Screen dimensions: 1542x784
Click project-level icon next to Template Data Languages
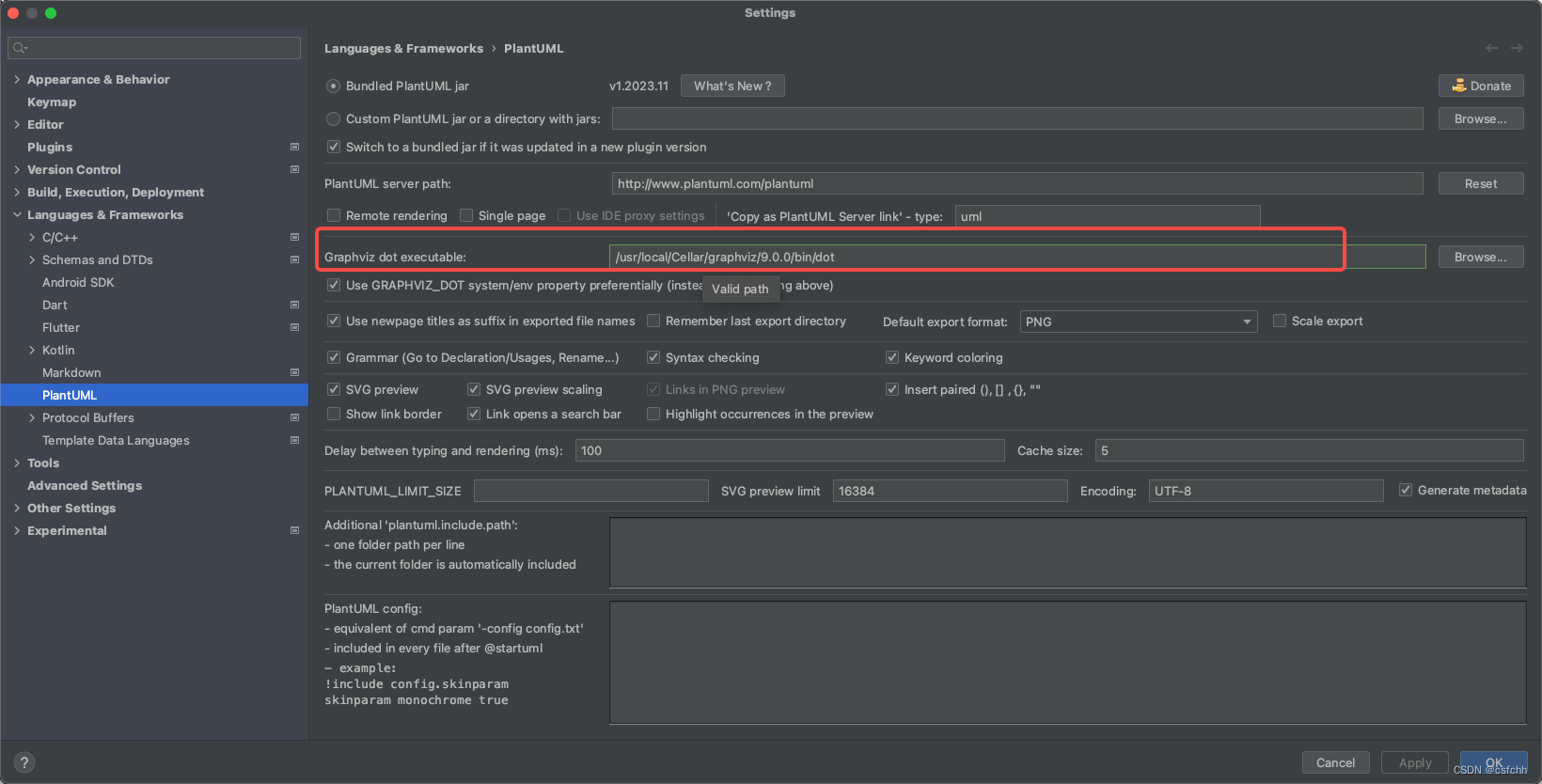(294, 440)
